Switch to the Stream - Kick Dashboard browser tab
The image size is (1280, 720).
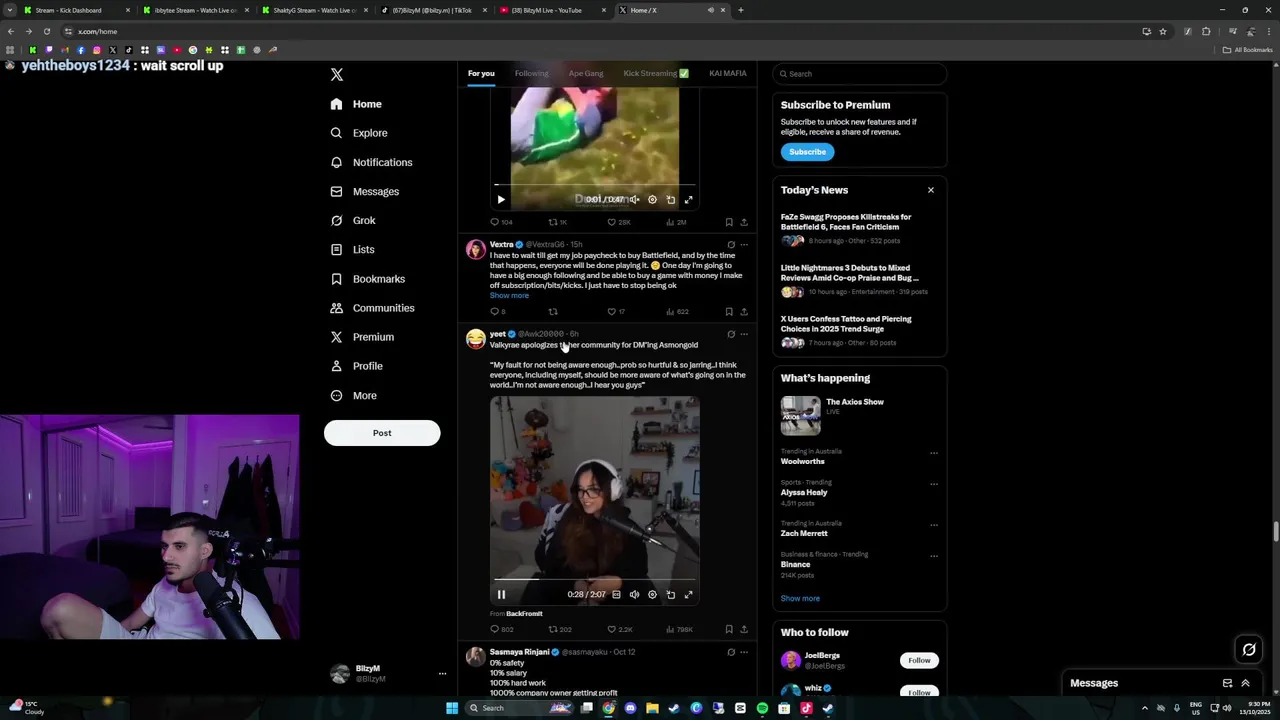[x=70, y=10]
